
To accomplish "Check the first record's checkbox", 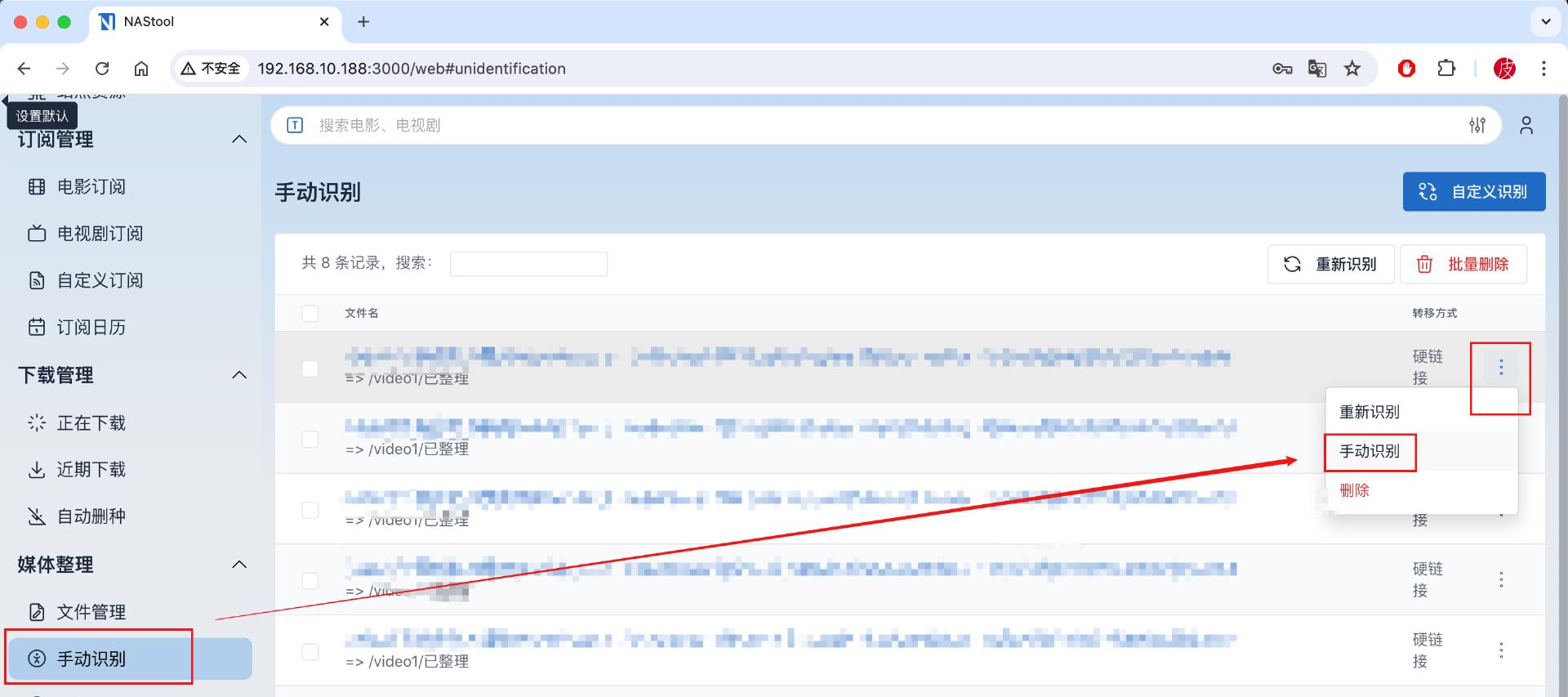I will 310,369.
